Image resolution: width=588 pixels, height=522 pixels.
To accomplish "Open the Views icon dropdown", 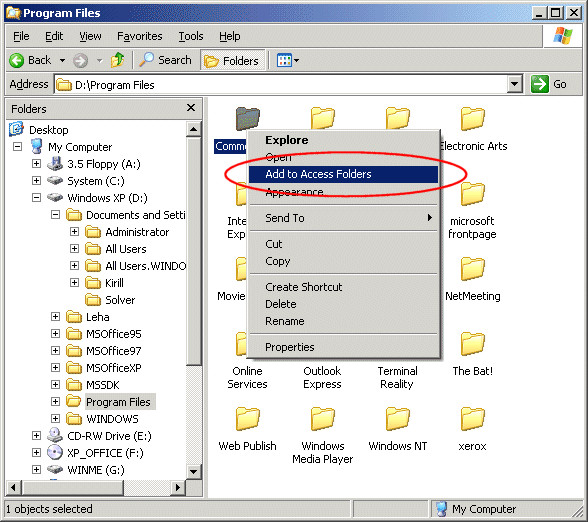I will coord(288,60).
